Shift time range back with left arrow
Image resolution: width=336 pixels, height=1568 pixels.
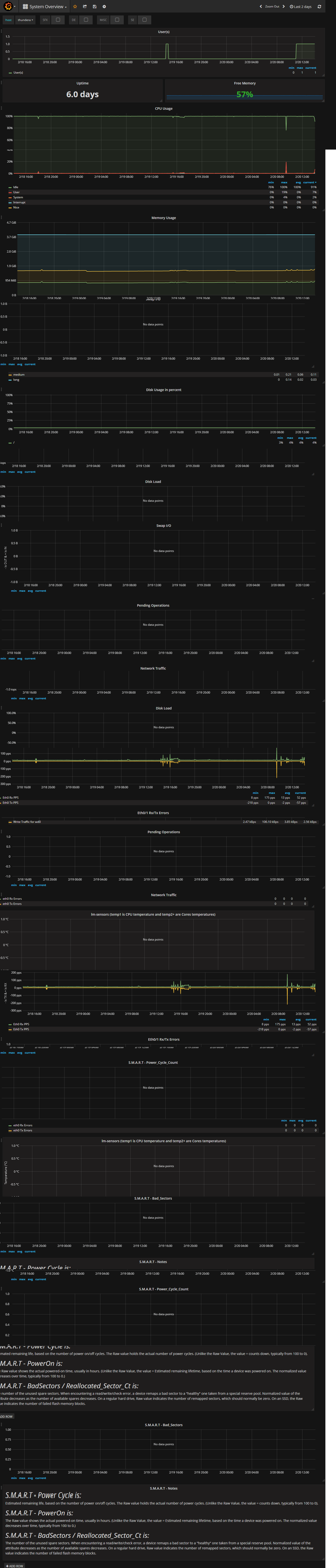click(261, 7)
